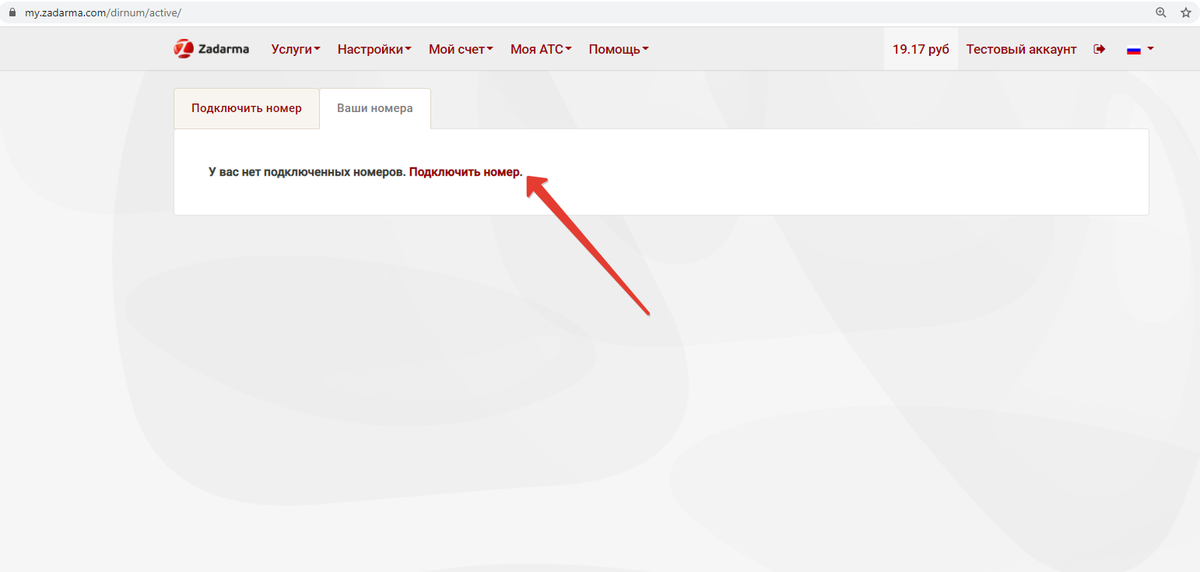This screenshot has width=1200, height=572.
Task: Follow the Подключить номер link in message
Action: (465, 172)
